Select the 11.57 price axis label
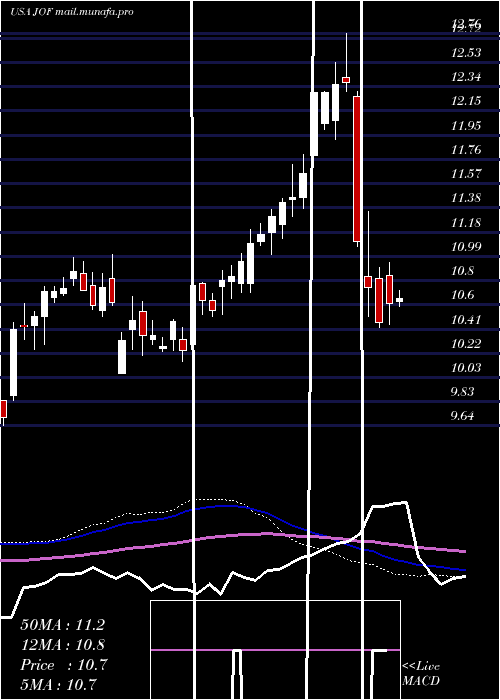 click(466, 174)
